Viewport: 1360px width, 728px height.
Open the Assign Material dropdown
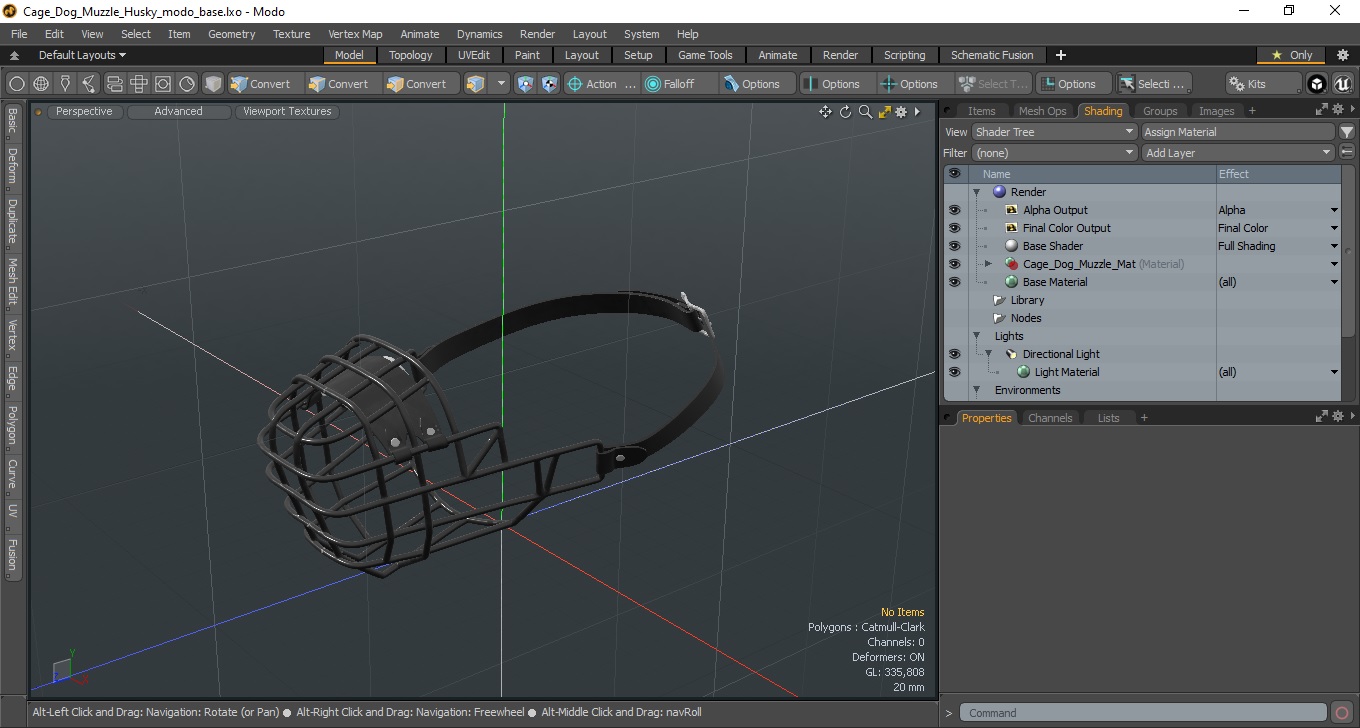[1238, 132]
